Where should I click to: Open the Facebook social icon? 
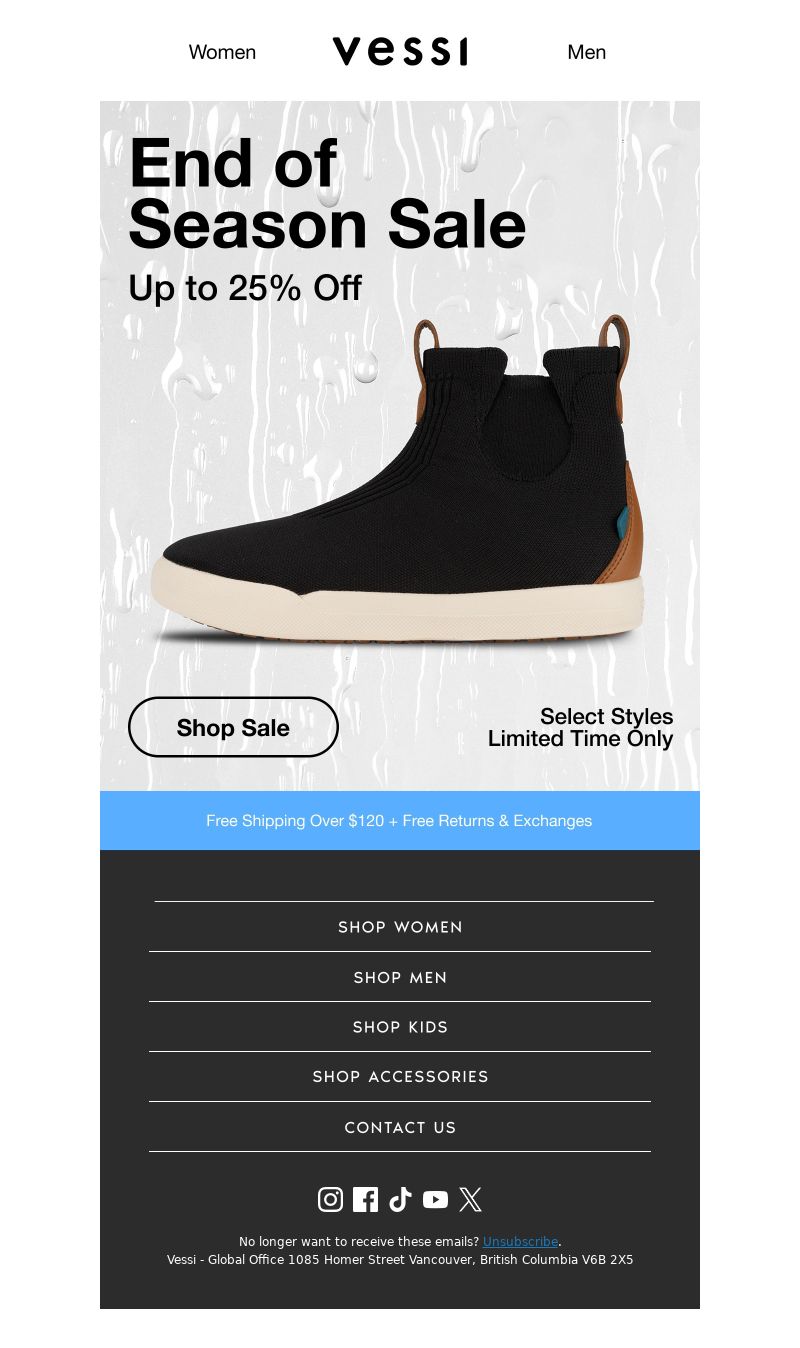366,1199
